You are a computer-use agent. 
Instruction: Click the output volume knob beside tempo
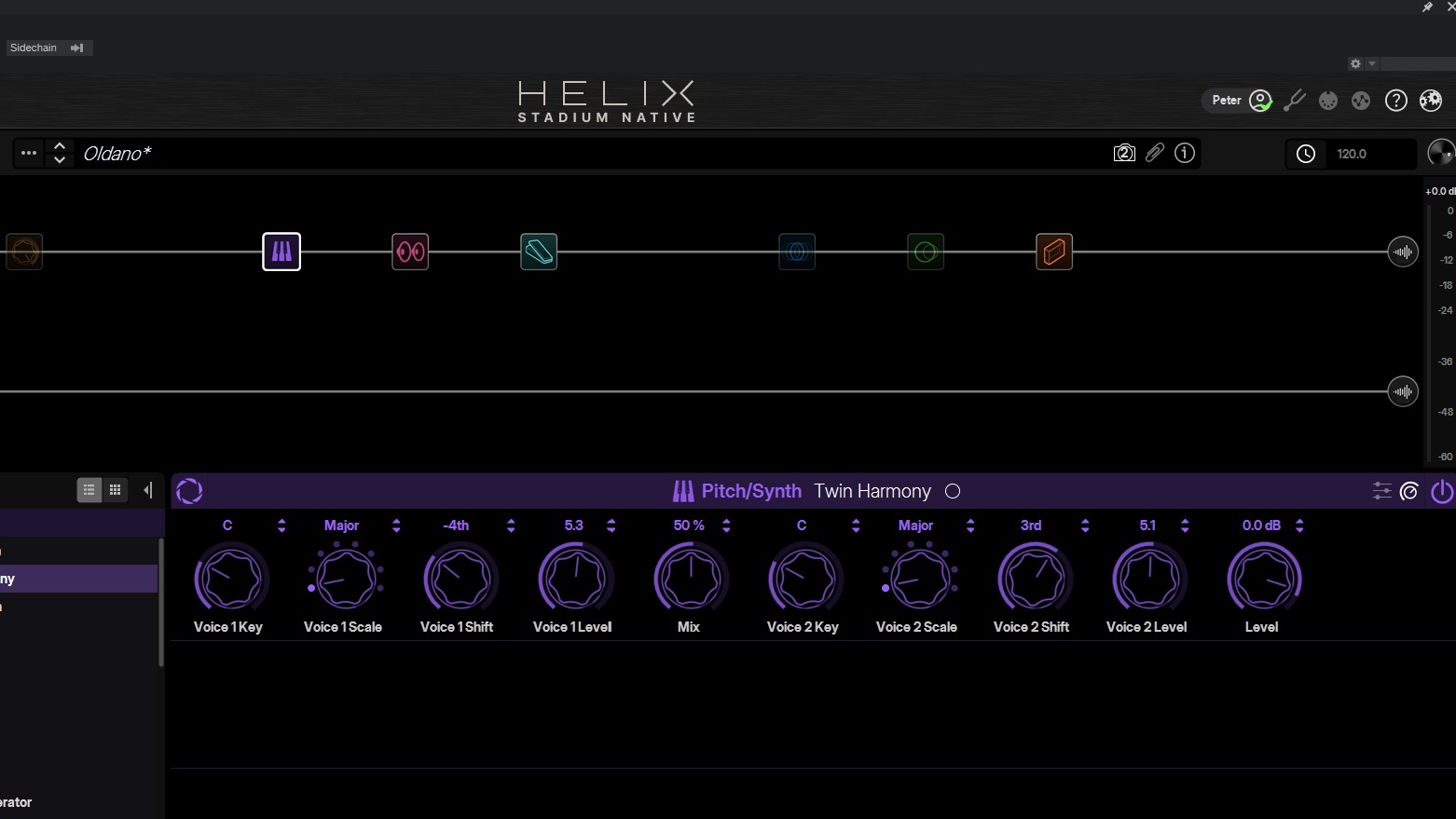click(1442, 153)
